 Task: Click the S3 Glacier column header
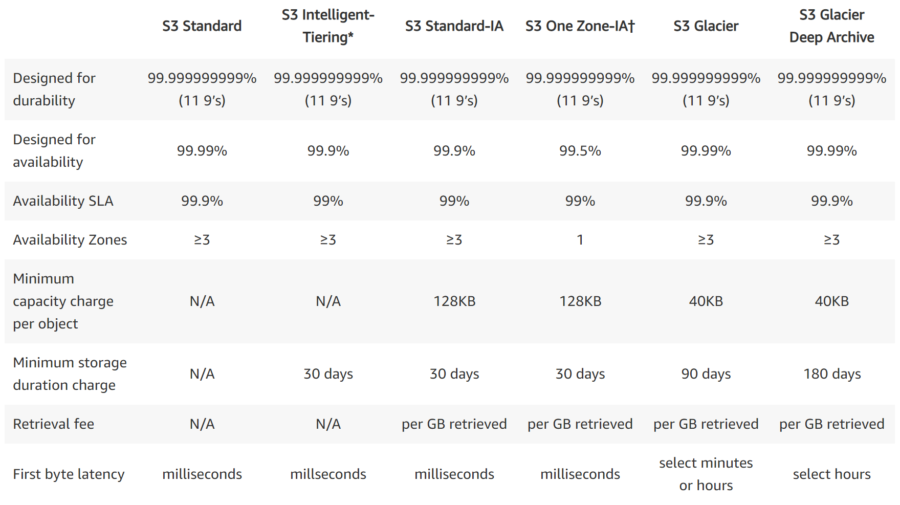click(x=705, y=26)
